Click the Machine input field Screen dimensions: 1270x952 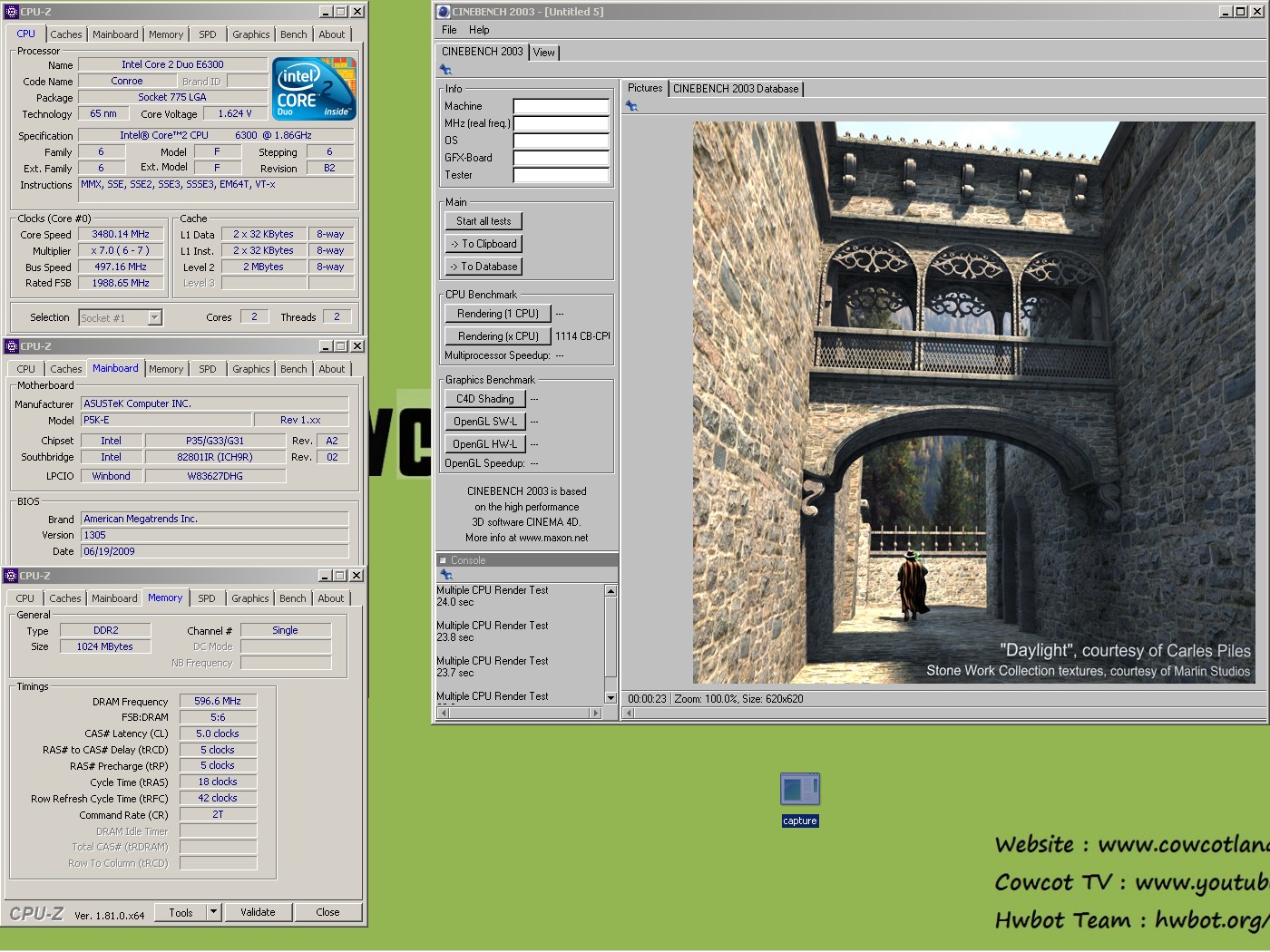(561, 106)
